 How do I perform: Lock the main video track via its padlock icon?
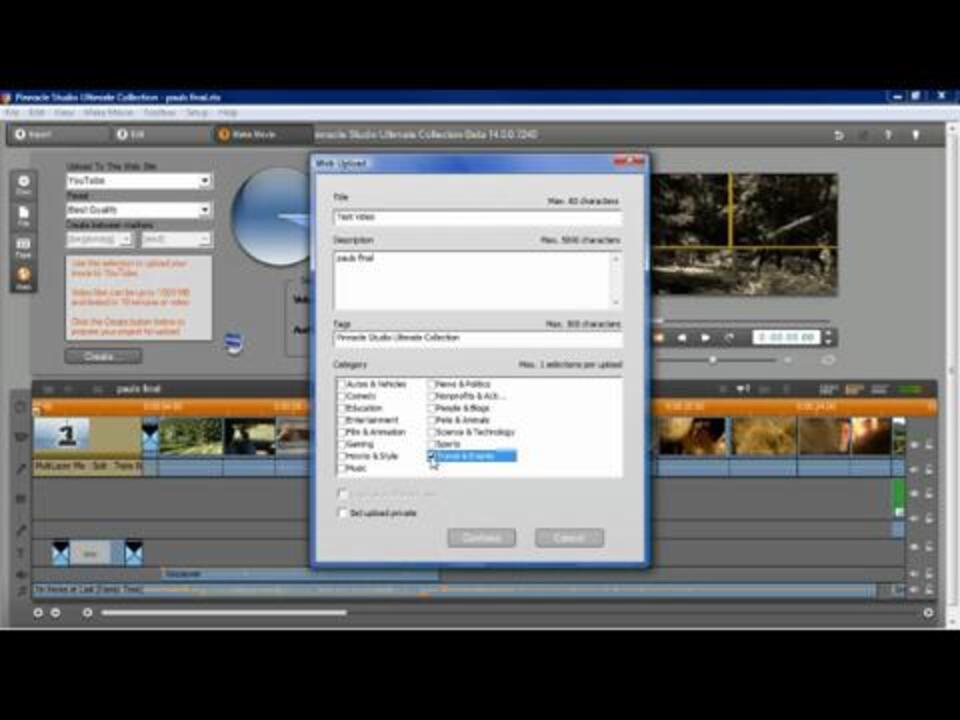pyautogui.click(x=929, y=445)
